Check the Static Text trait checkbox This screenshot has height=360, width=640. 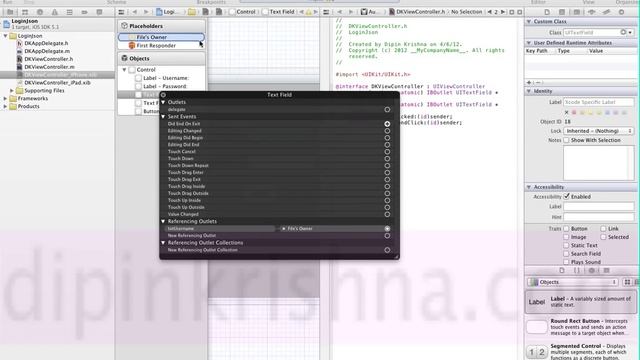[566, 245]
